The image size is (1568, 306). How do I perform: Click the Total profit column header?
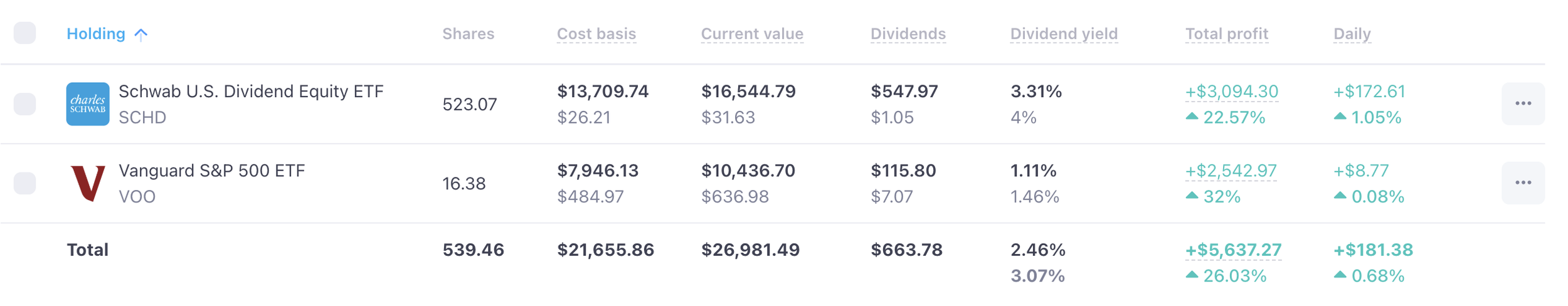(x=1227, y=34)
